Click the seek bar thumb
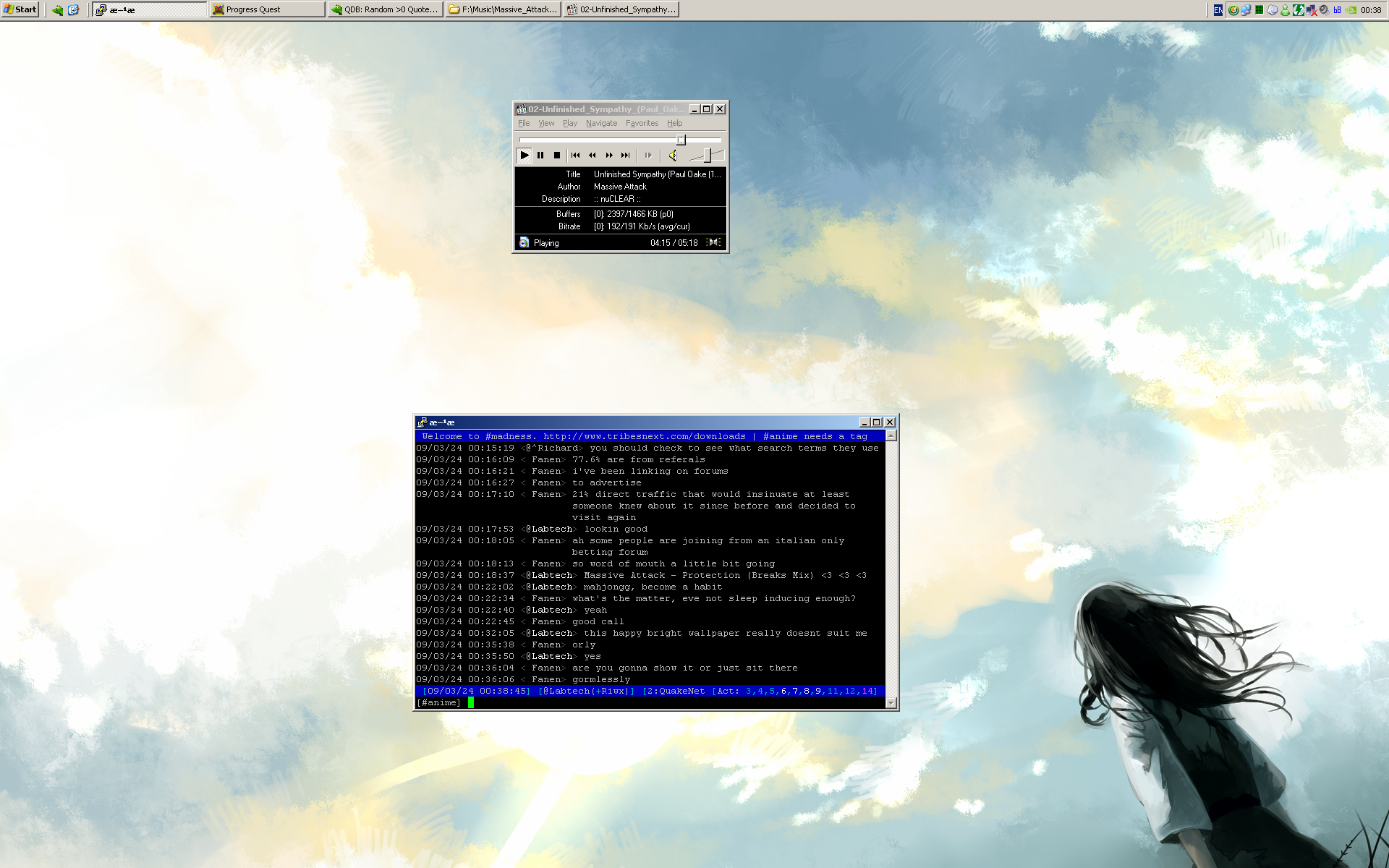Screen dimensions: 1389x868 click(681, 140)
